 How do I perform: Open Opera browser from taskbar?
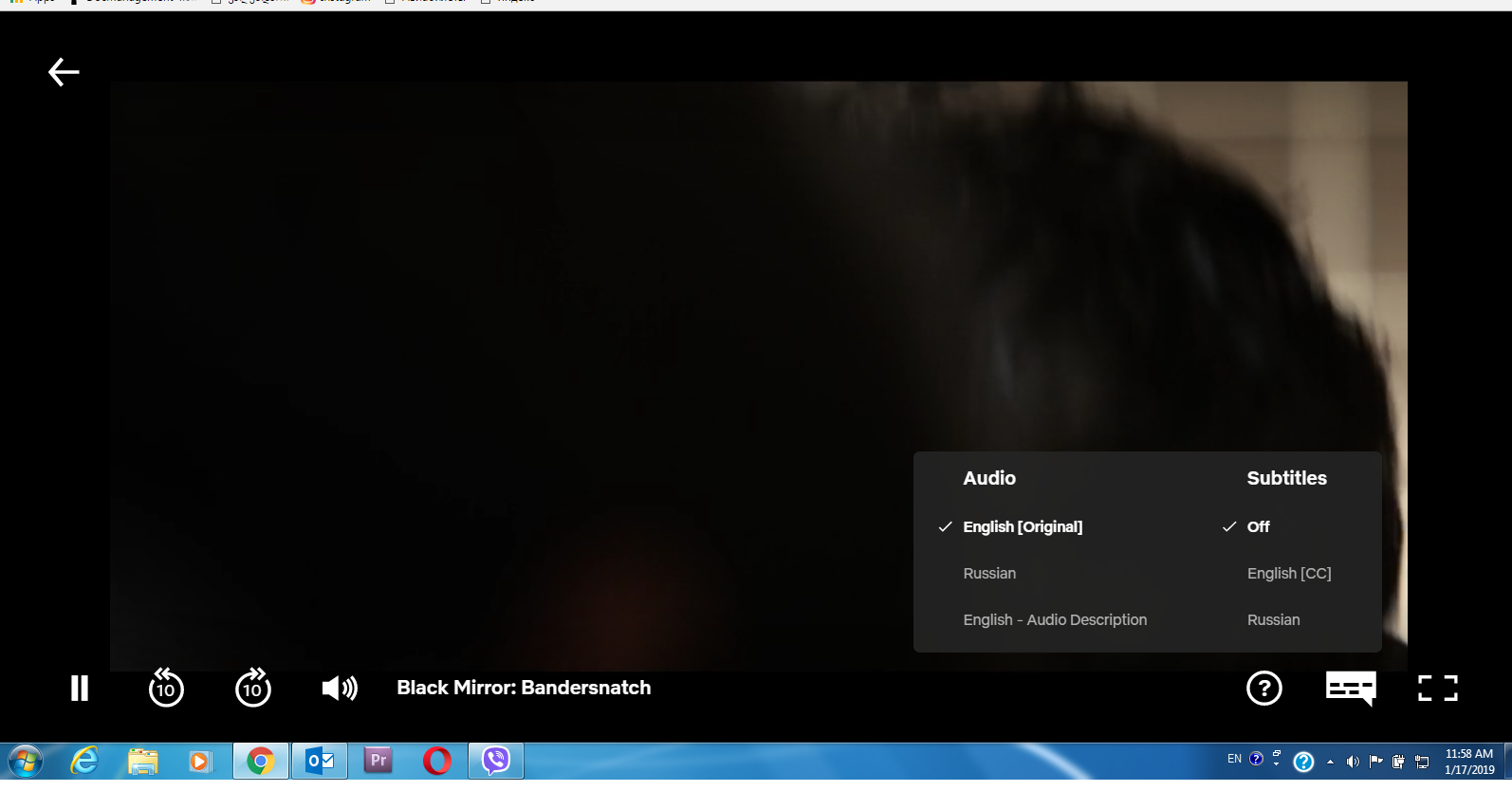click(437, 762)
